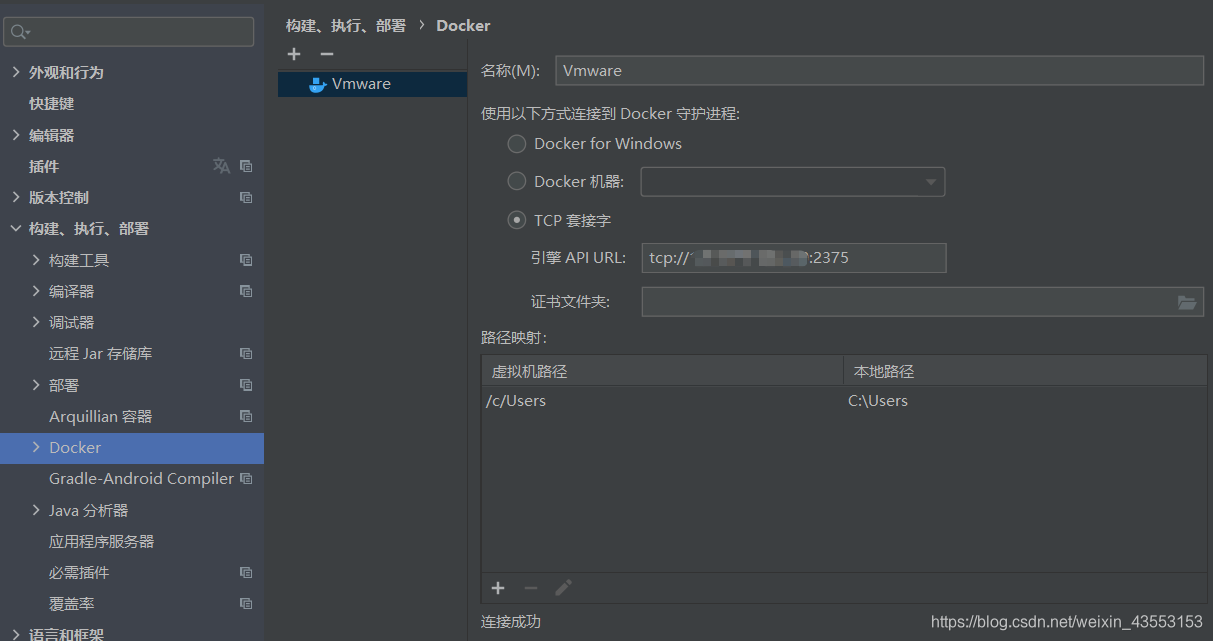Click the add Docker configuration plus icon

[x=294, y=54]
